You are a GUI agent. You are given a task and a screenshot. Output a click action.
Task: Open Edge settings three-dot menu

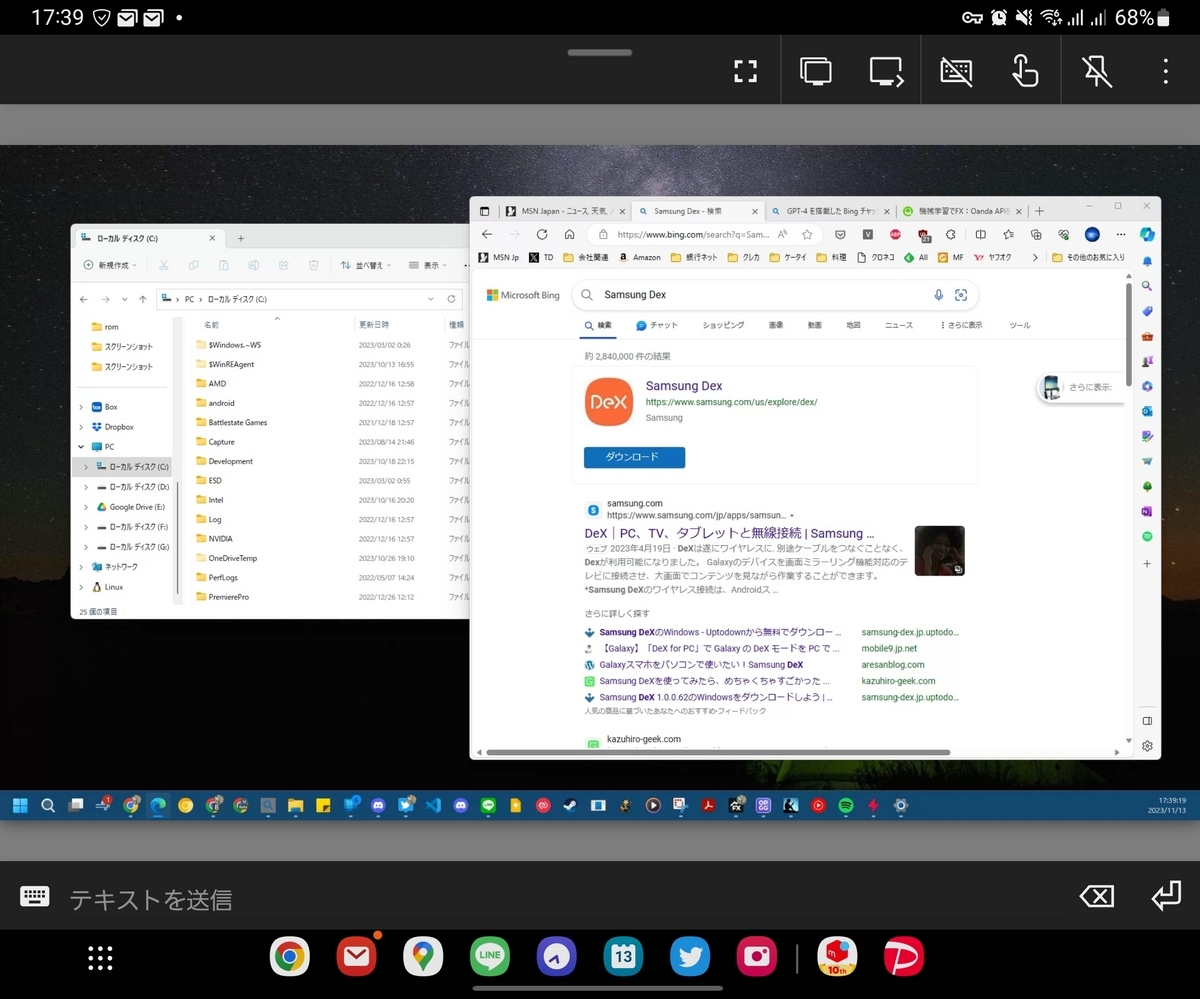coord(1119,234)
